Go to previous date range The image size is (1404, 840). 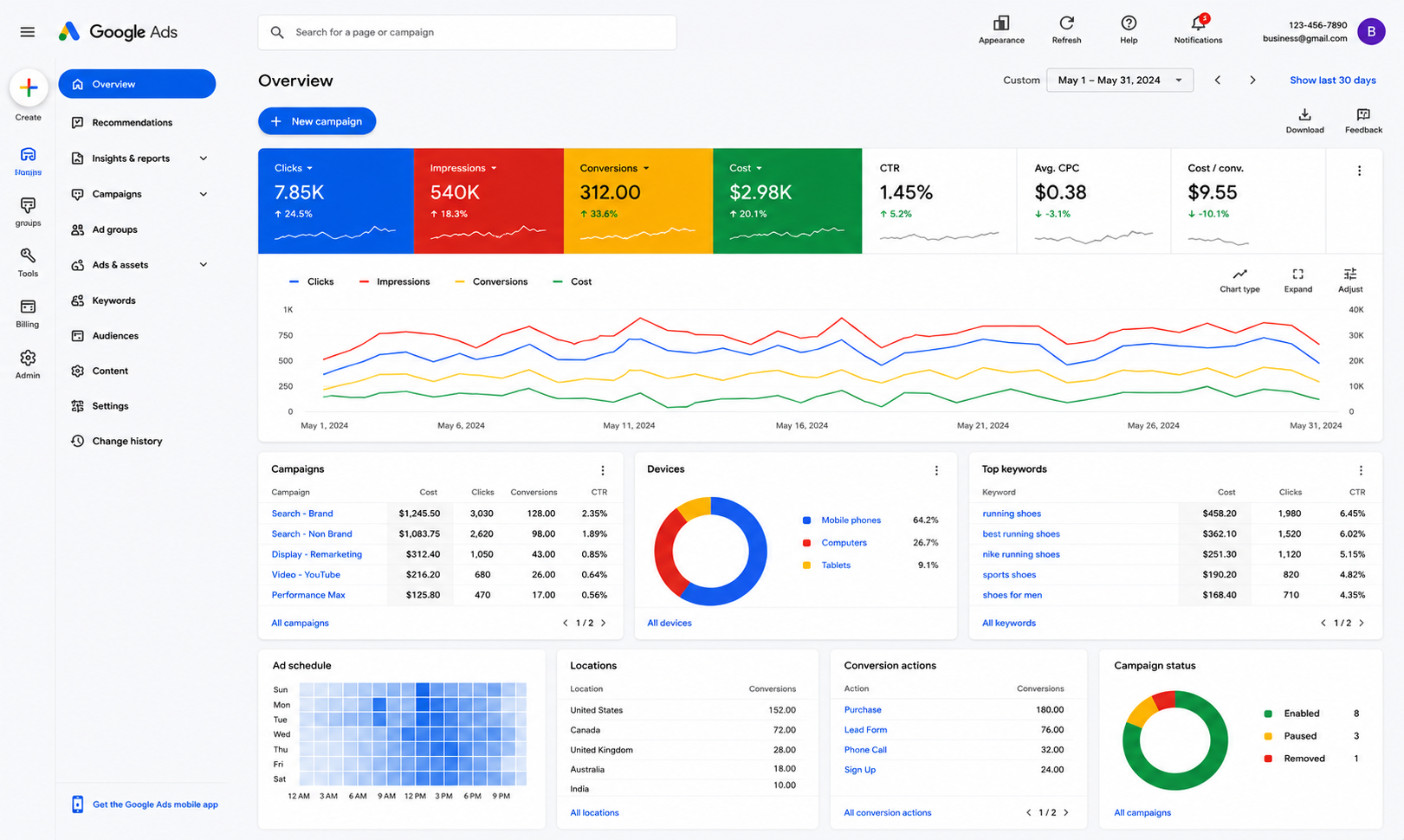[x=1218, y=80]
